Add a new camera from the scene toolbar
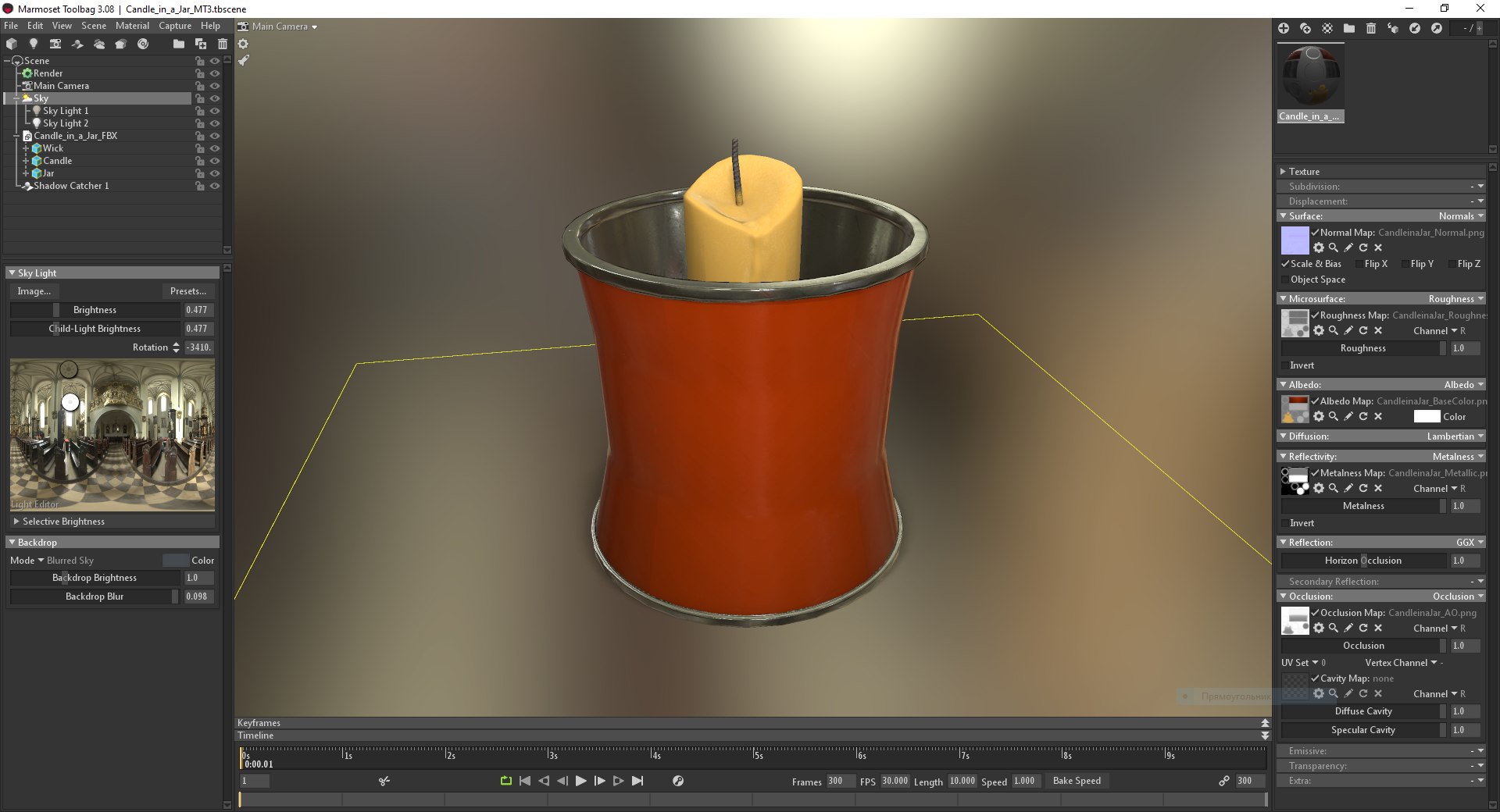Viewport: 1500px width, 812px height. [x=55, y=44]
